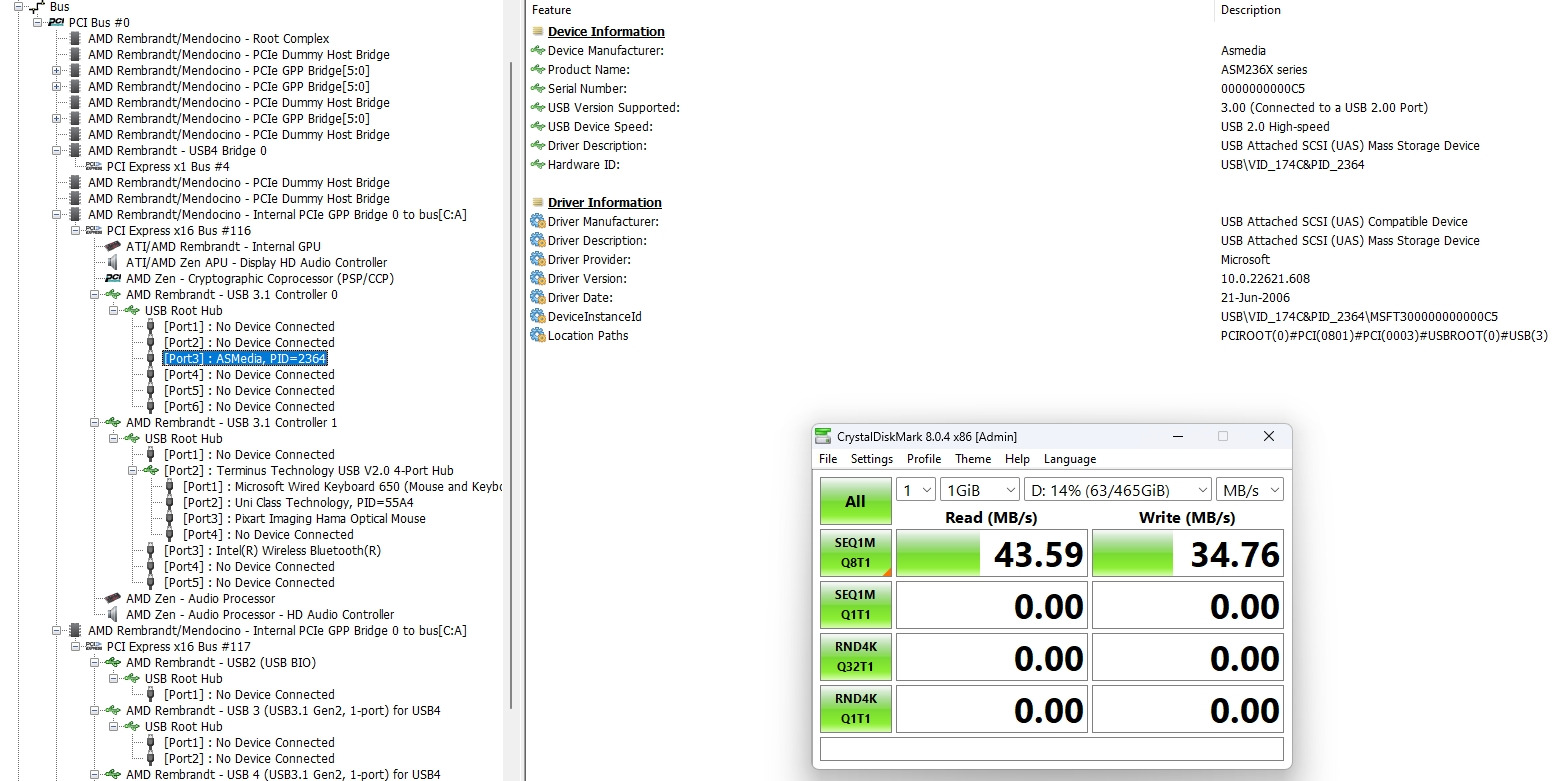Image resolution: width=1555 pixels, height=781 pixels.
Task: Click the SEQ1M Q1T1 test button
Action: tap(855, 605)
